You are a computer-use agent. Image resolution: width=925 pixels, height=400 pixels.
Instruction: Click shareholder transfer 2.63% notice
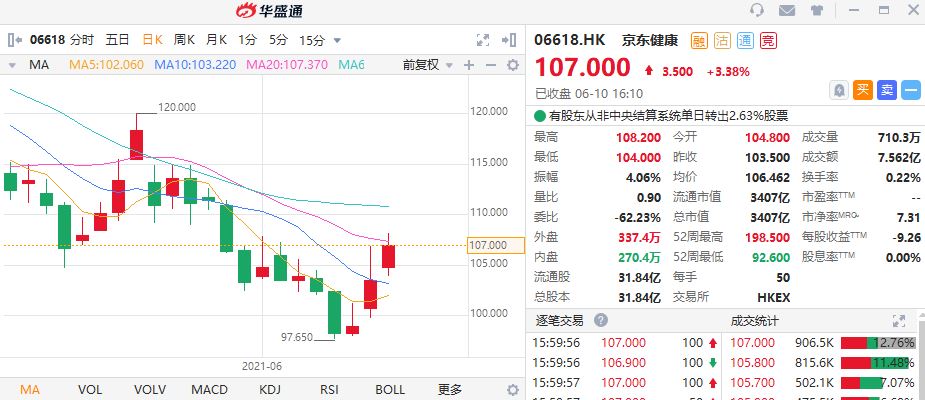click(x=668, y=115)
